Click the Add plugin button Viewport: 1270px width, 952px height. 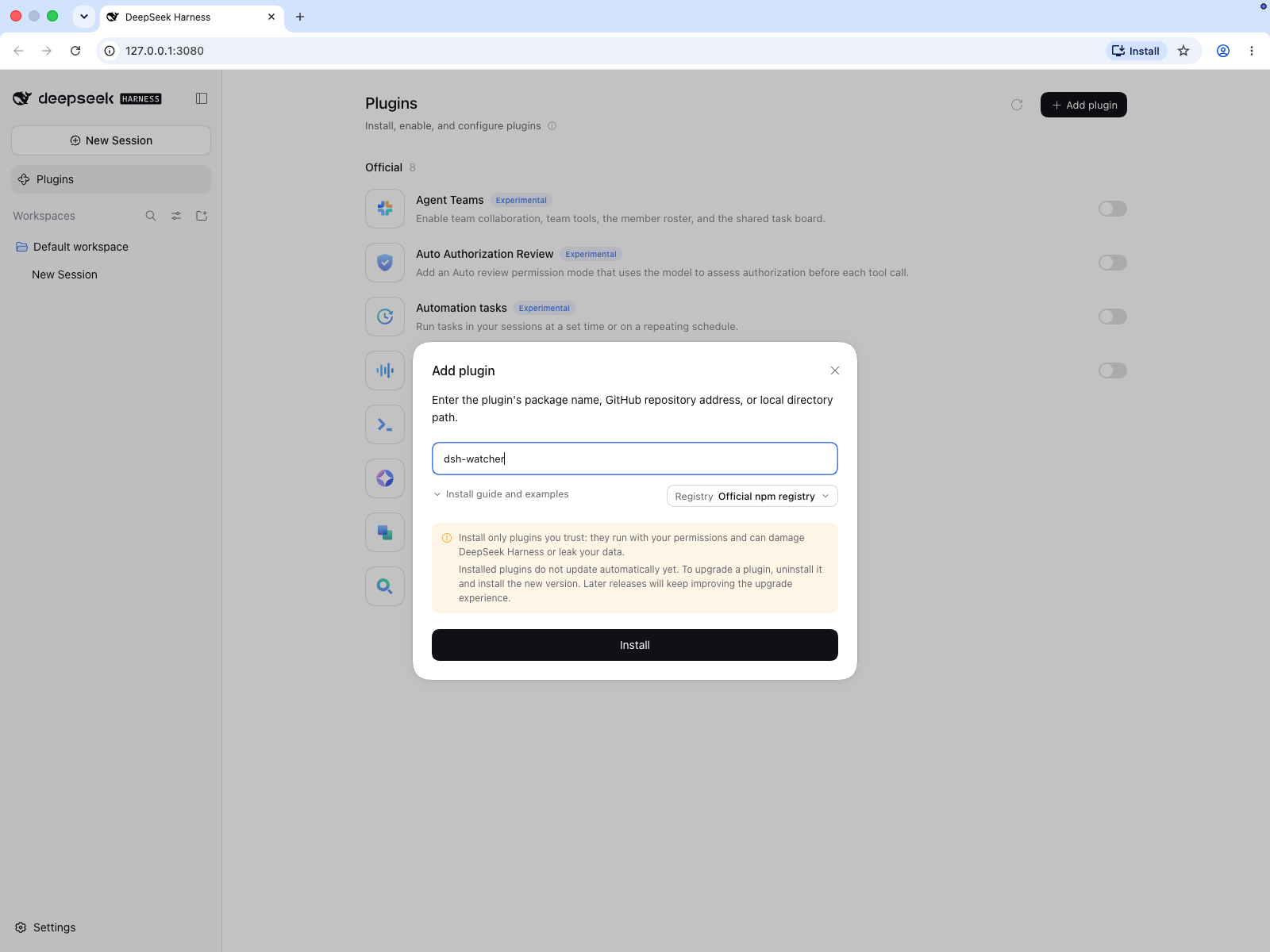[1083, 105]
